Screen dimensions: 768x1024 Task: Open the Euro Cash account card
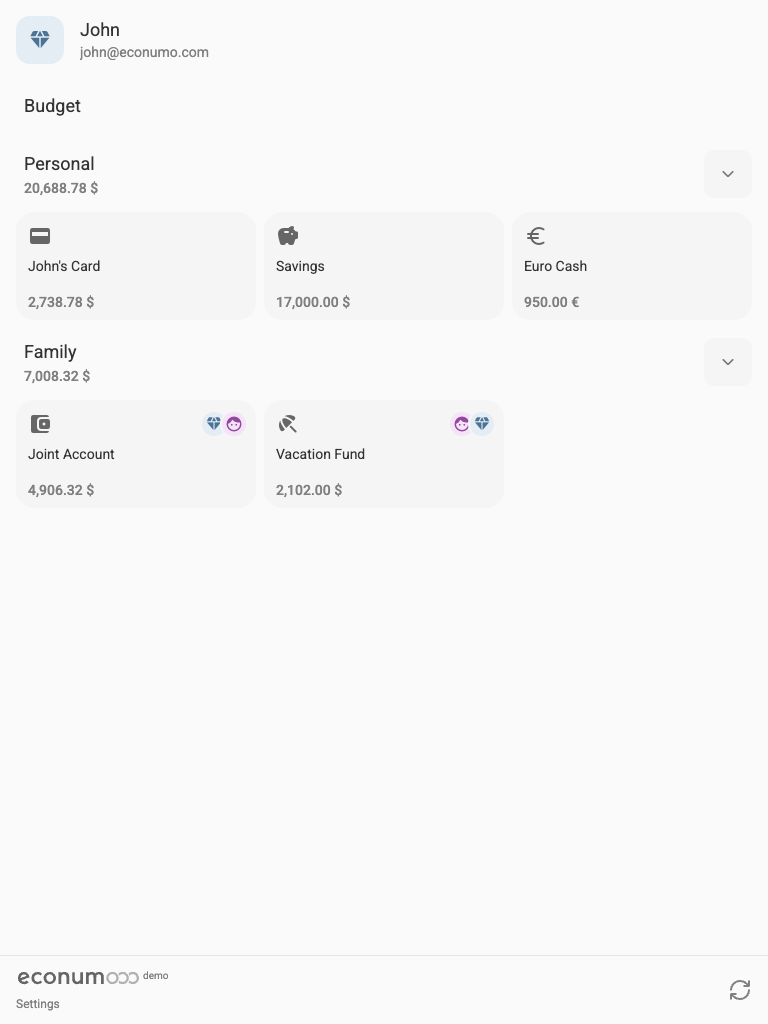point(632,266)
